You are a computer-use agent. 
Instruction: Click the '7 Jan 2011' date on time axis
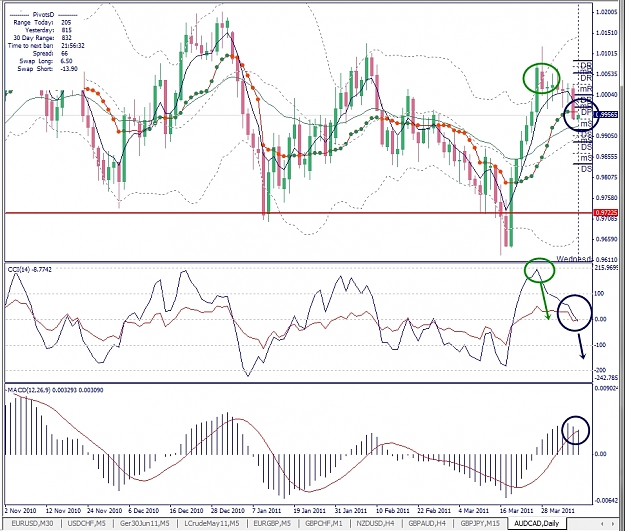point(266,511)
